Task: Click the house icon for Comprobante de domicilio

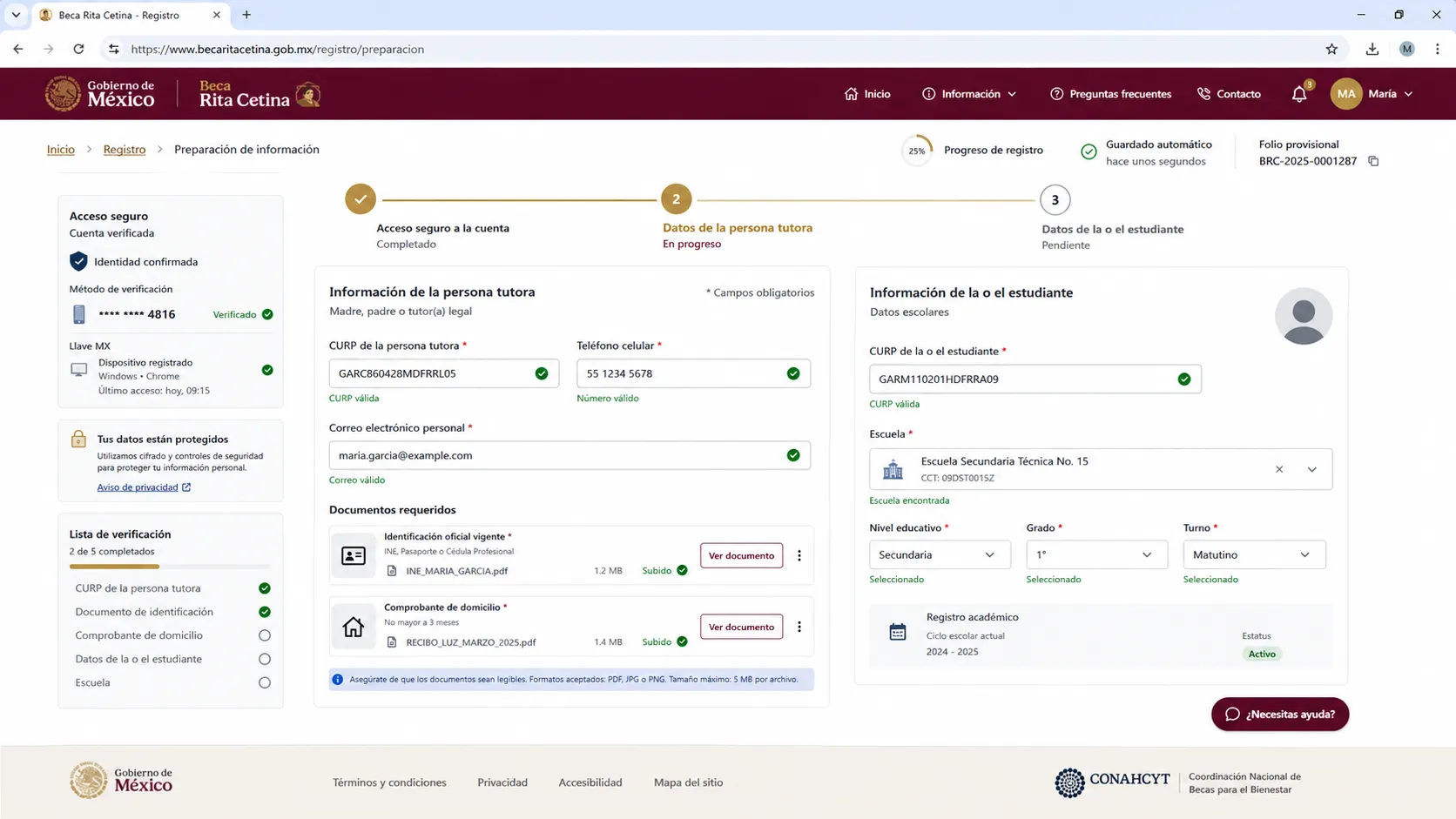Action: (354, 627)
